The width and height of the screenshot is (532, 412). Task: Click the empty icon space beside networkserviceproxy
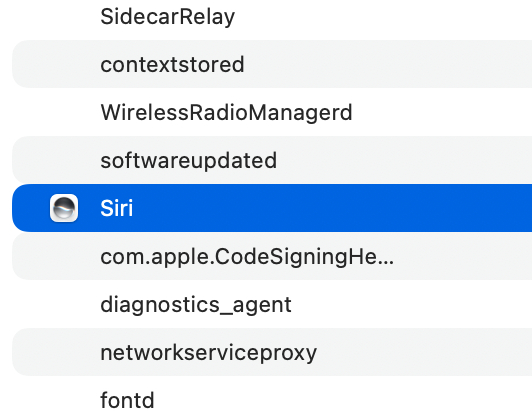[64, 352]
